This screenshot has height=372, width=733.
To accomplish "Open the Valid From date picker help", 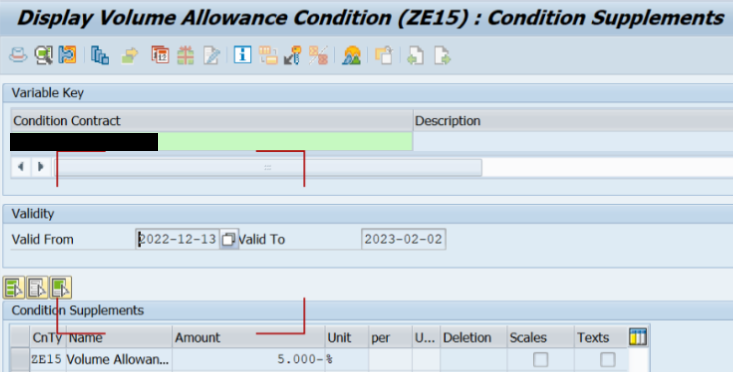I will (228, 239).
